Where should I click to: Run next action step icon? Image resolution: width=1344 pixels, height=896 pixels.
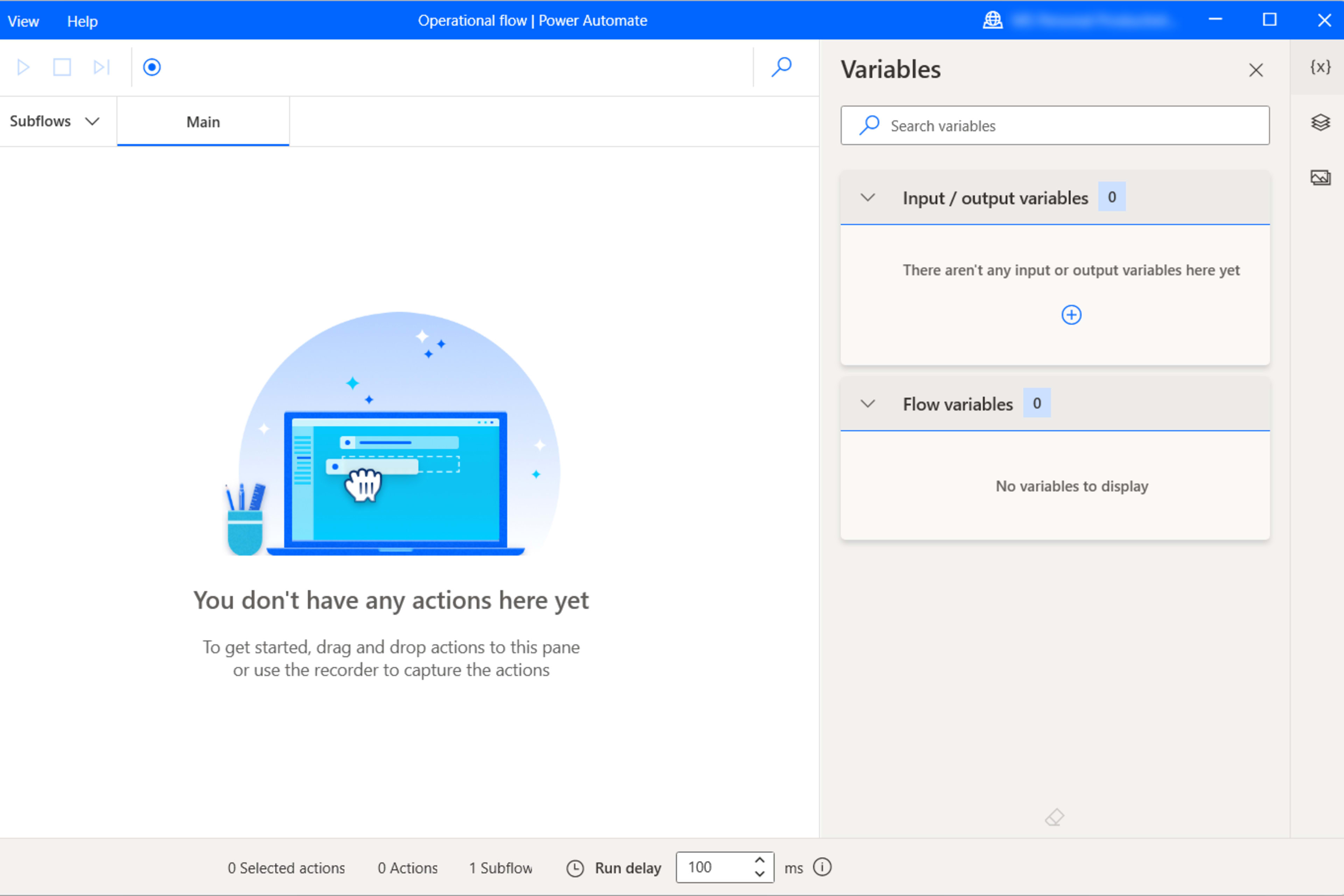[101, 68]
